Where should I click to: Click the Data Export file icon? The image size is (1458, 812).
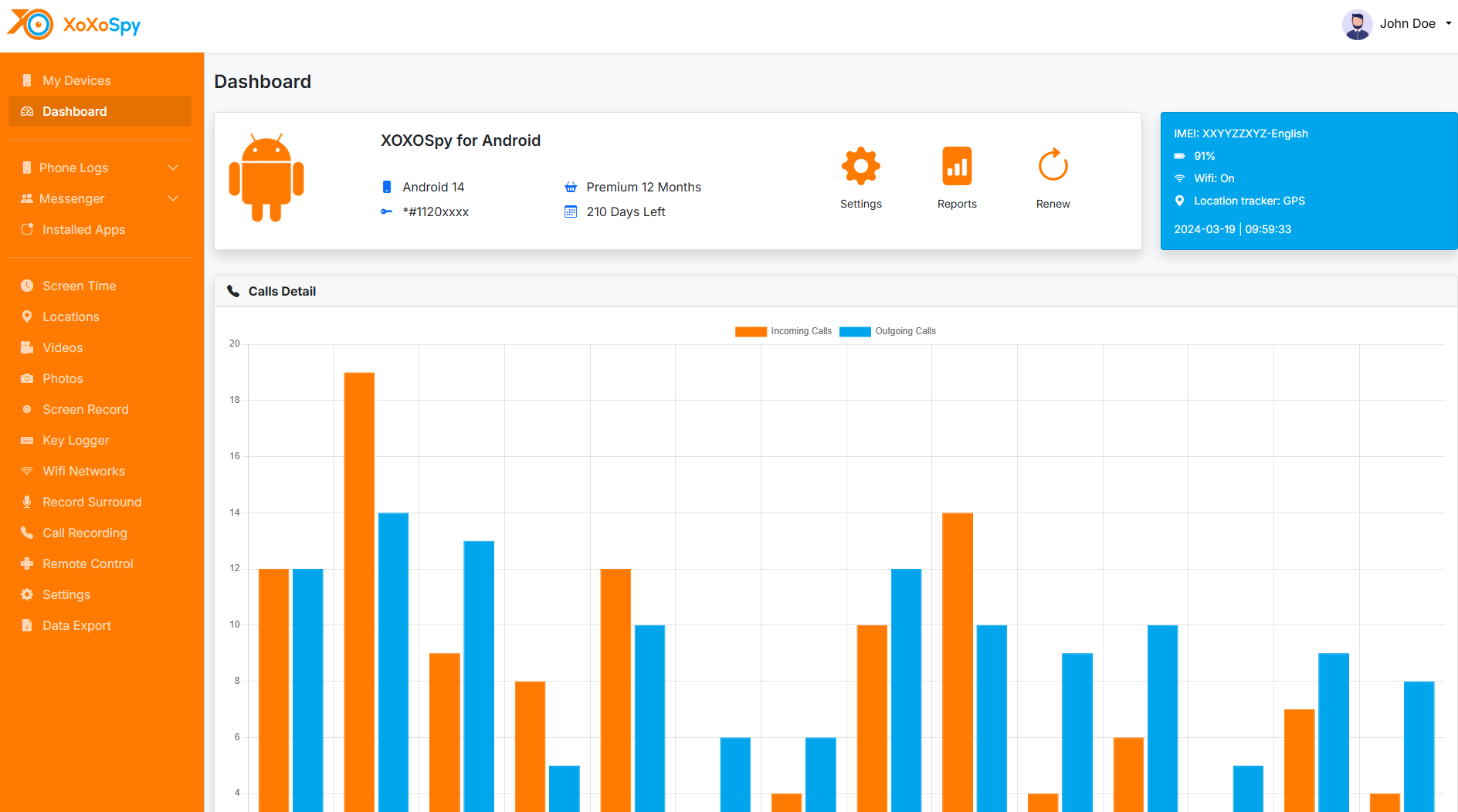27,625
